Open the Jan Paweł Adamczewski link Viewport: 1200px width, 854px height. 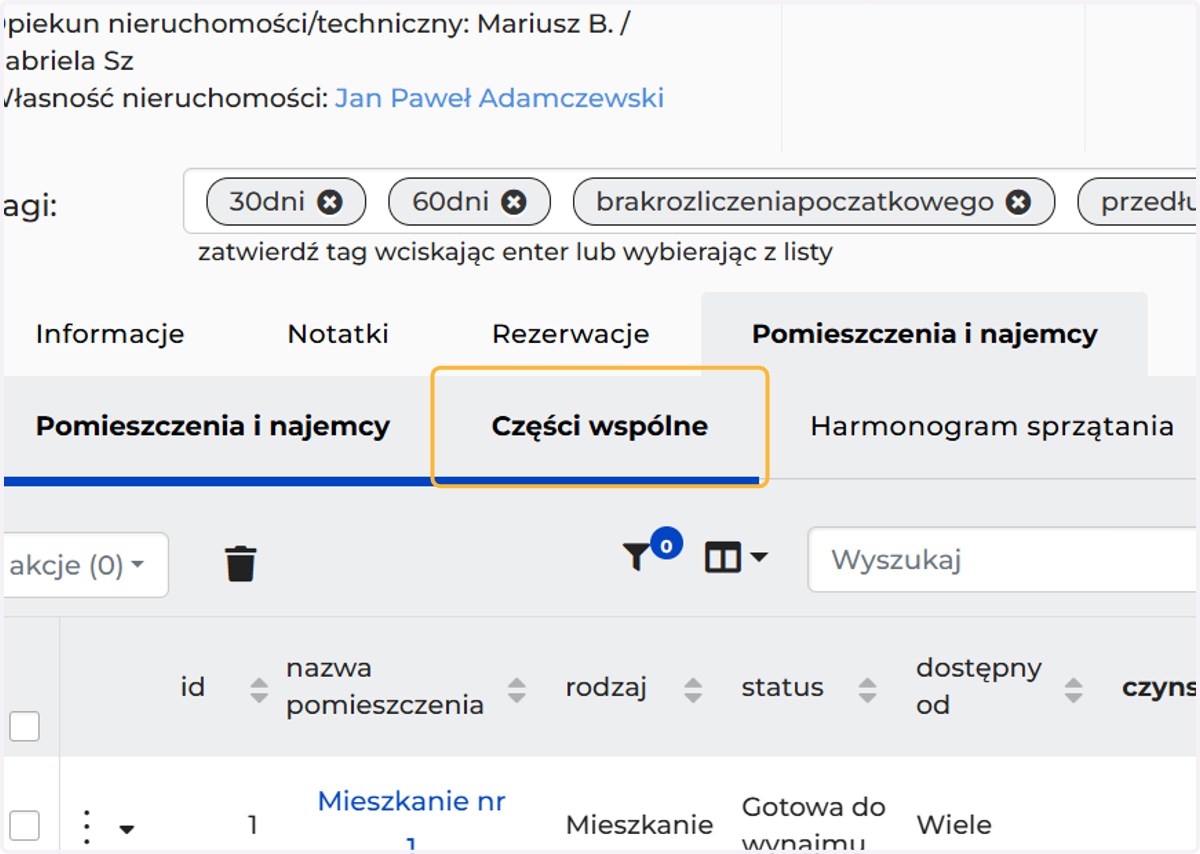point(499,98)
